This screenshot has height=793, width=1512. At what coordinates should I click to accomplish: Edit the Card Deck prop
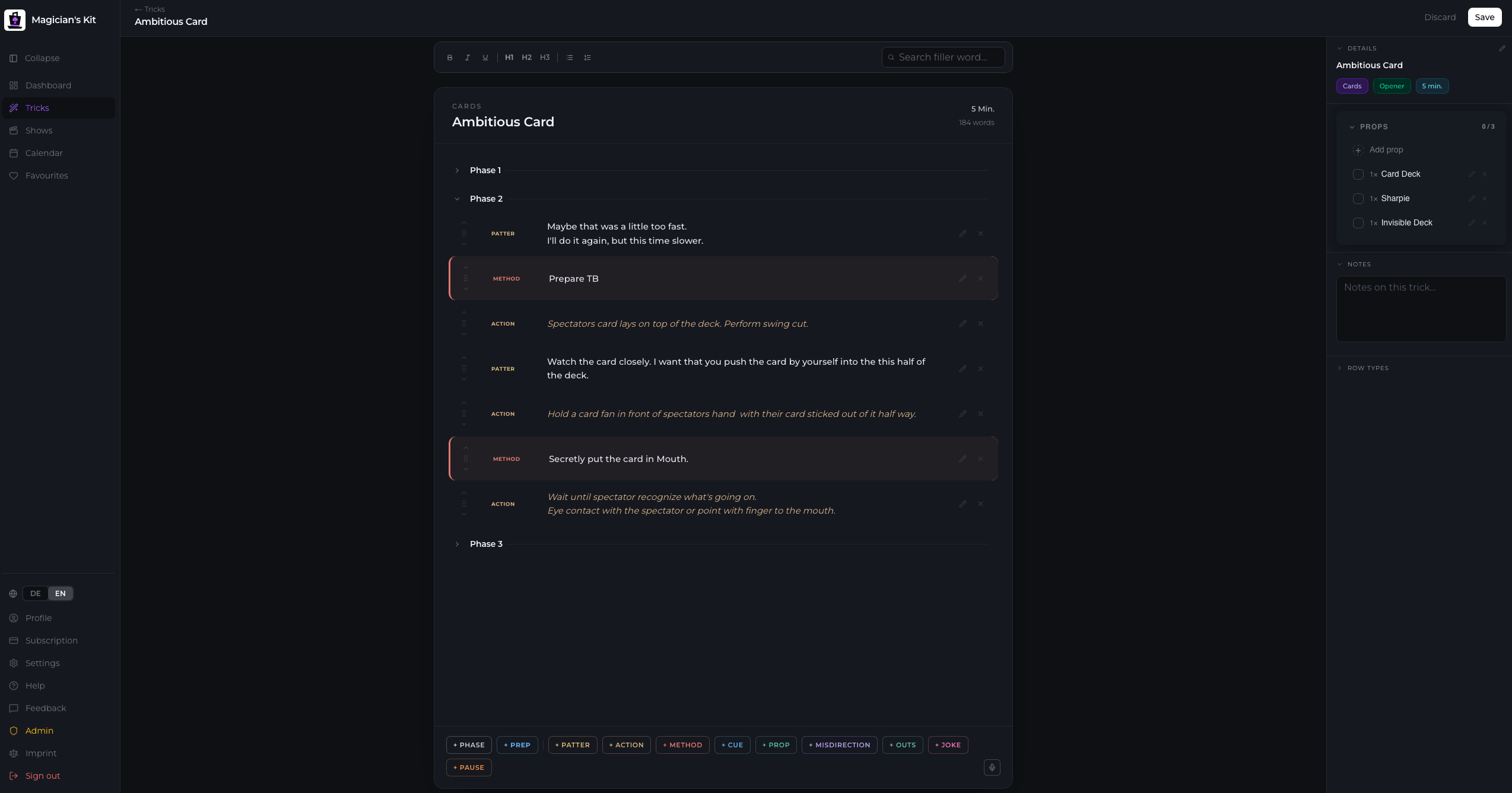click(x=1472, y=174)
